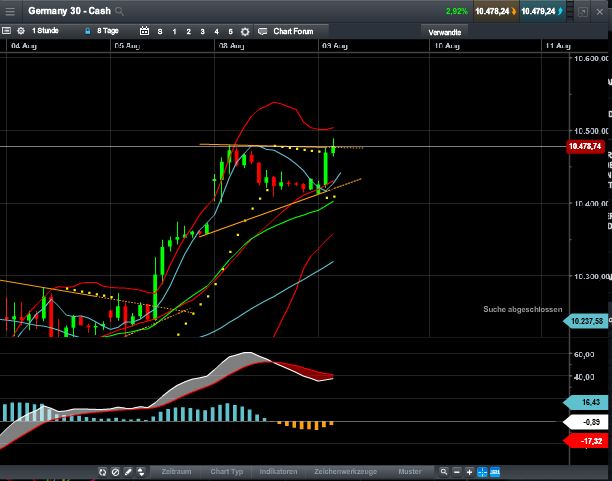612x481 pixels.
Task: Open the Zeitraum menu
Action: tap(176, 472)
